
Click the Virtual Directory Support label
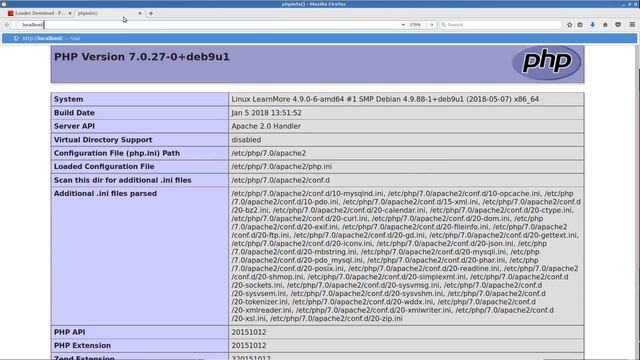tap(103, 140)
